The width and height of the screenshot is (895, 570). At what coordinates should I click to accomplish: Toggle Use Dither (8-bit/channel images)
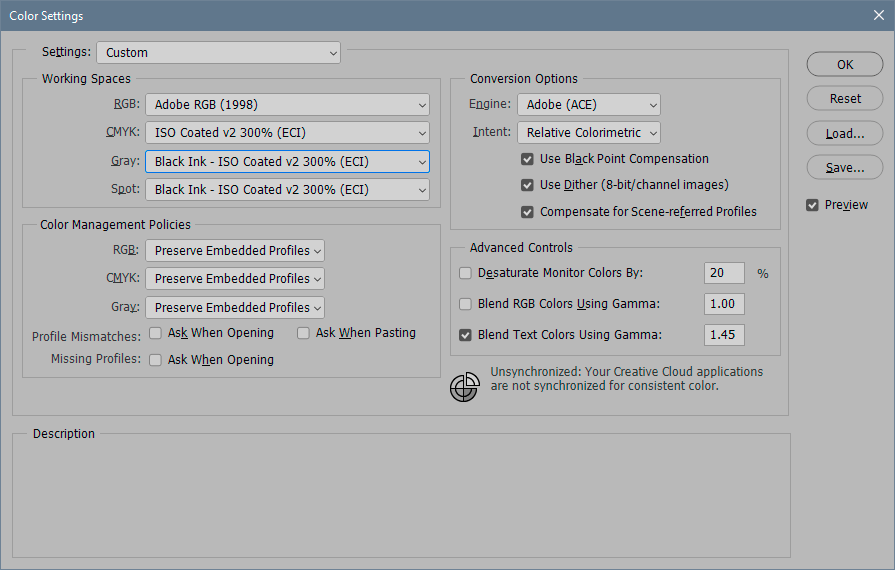click(x=527, y=185)
